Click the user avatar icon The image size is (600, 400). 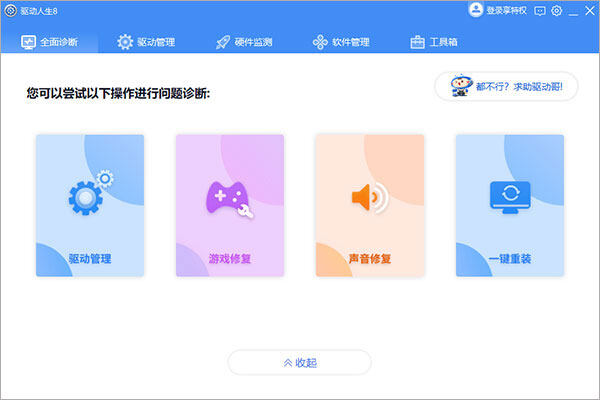click(x=476, y=10)
